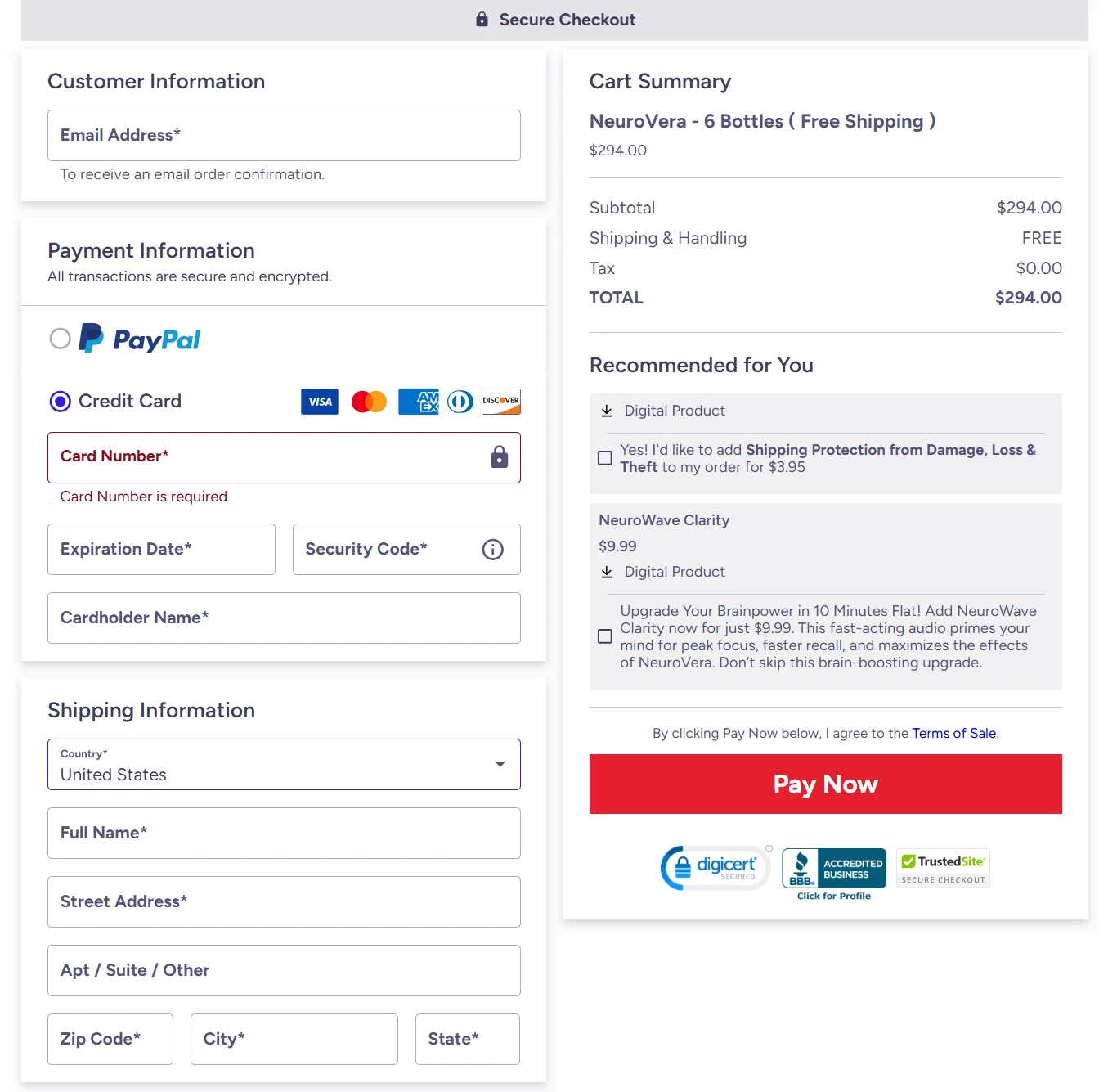
Task: Select the PayPal payment option
Action: 61,339
